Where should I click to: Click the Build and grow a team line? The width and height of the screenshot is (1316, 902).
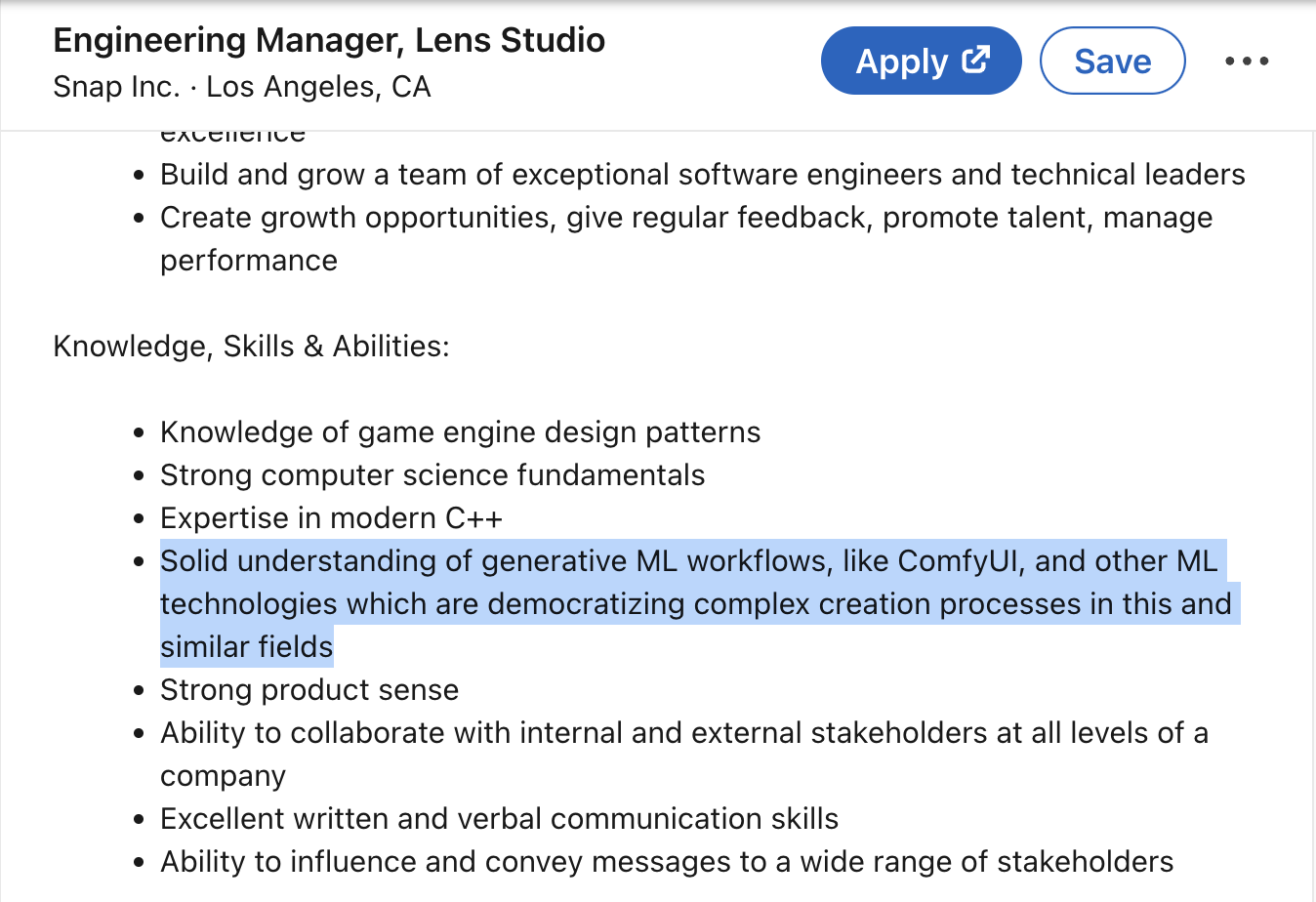pos(702,175)
